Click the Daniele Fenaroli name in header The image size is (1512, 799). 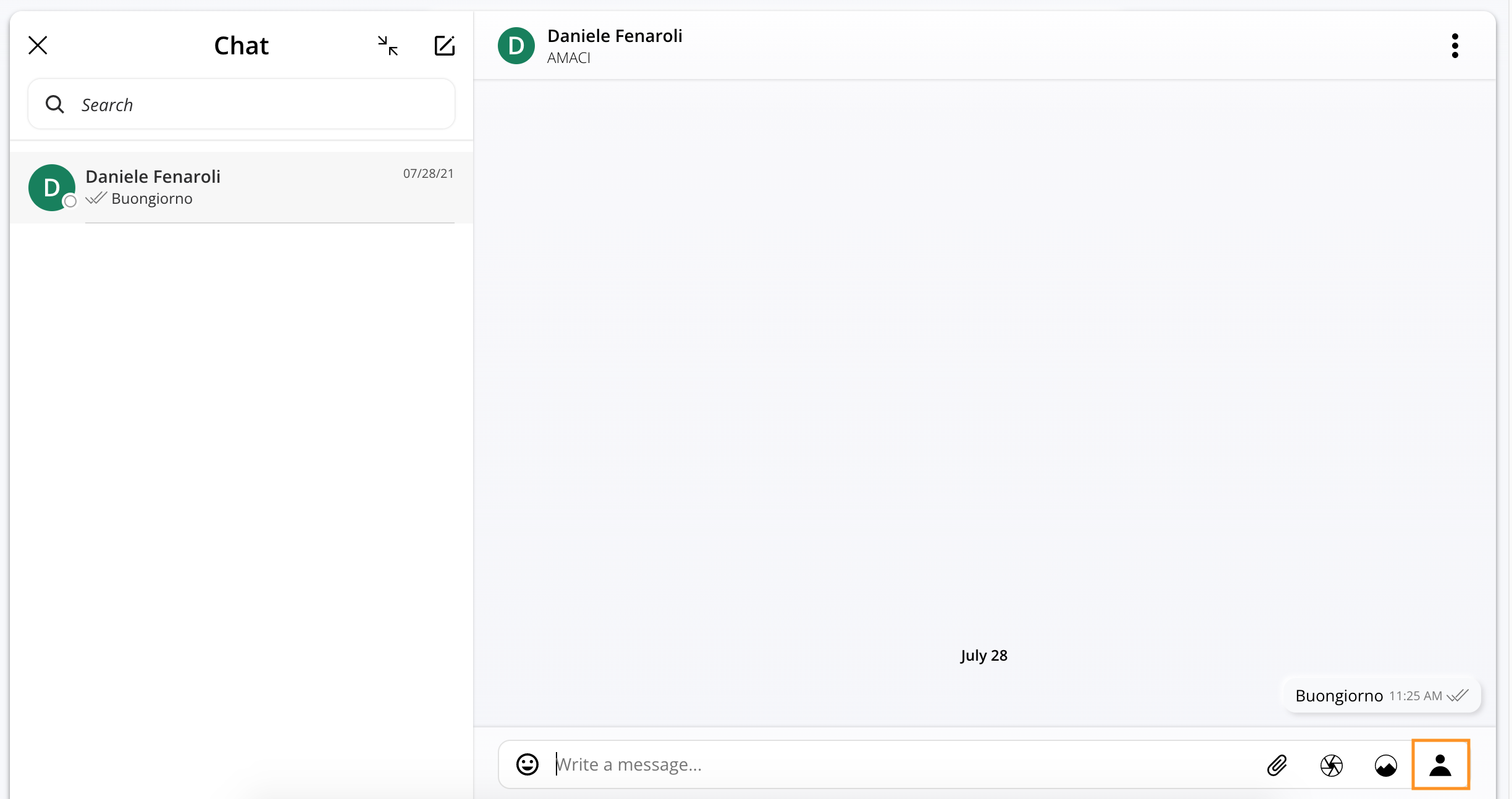point(615,36)
